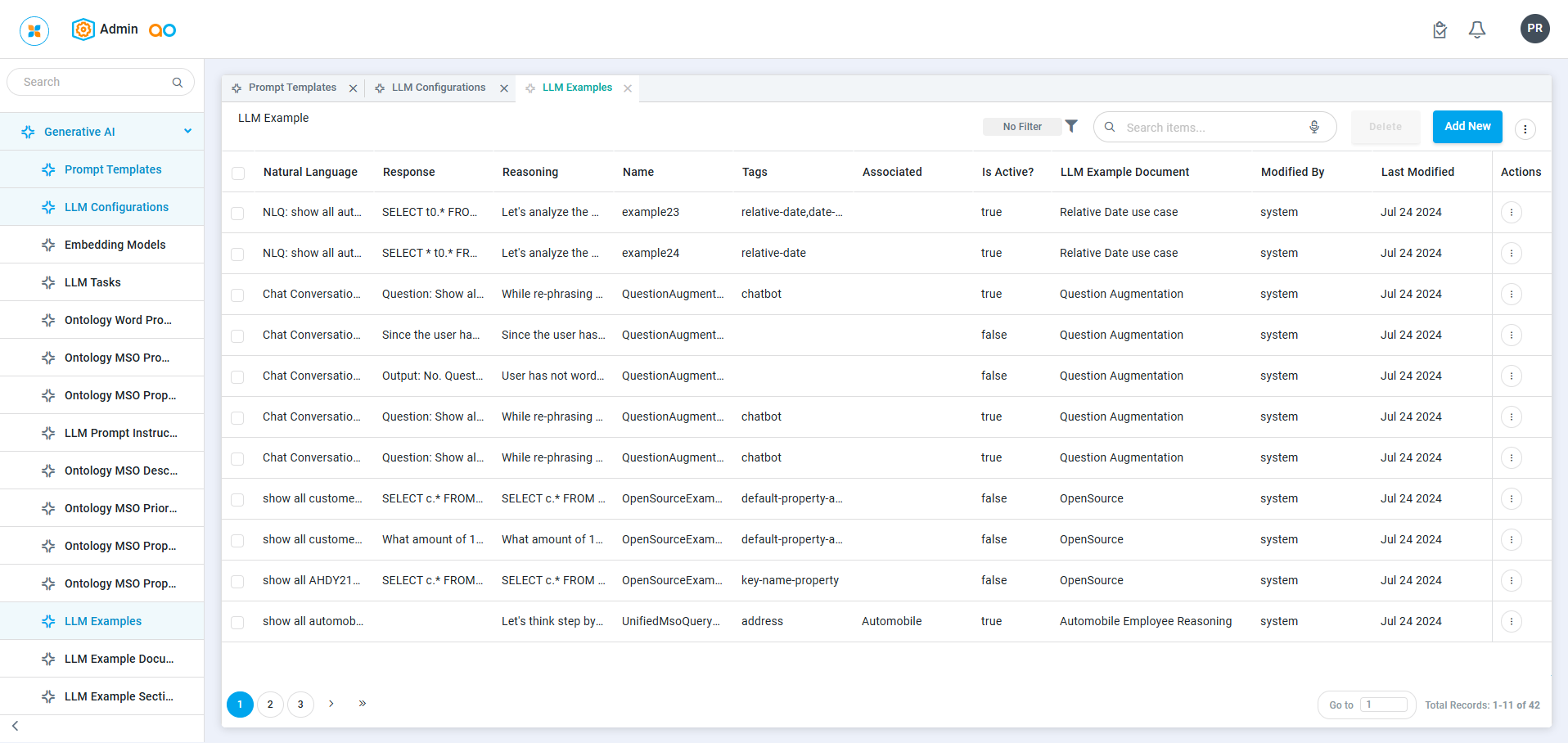Select the checkbox for the Automobile row

click(238, 622)
